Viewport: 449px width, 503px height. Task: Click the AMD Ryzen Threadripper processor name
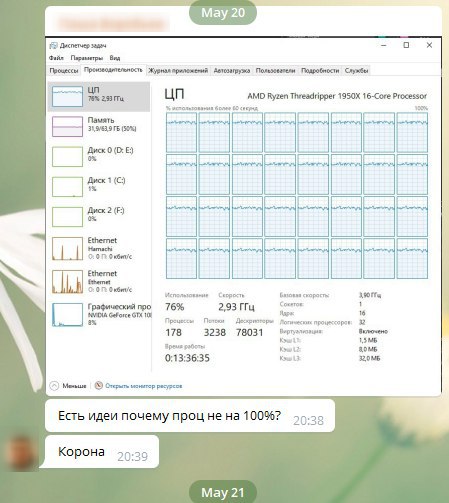337,96
